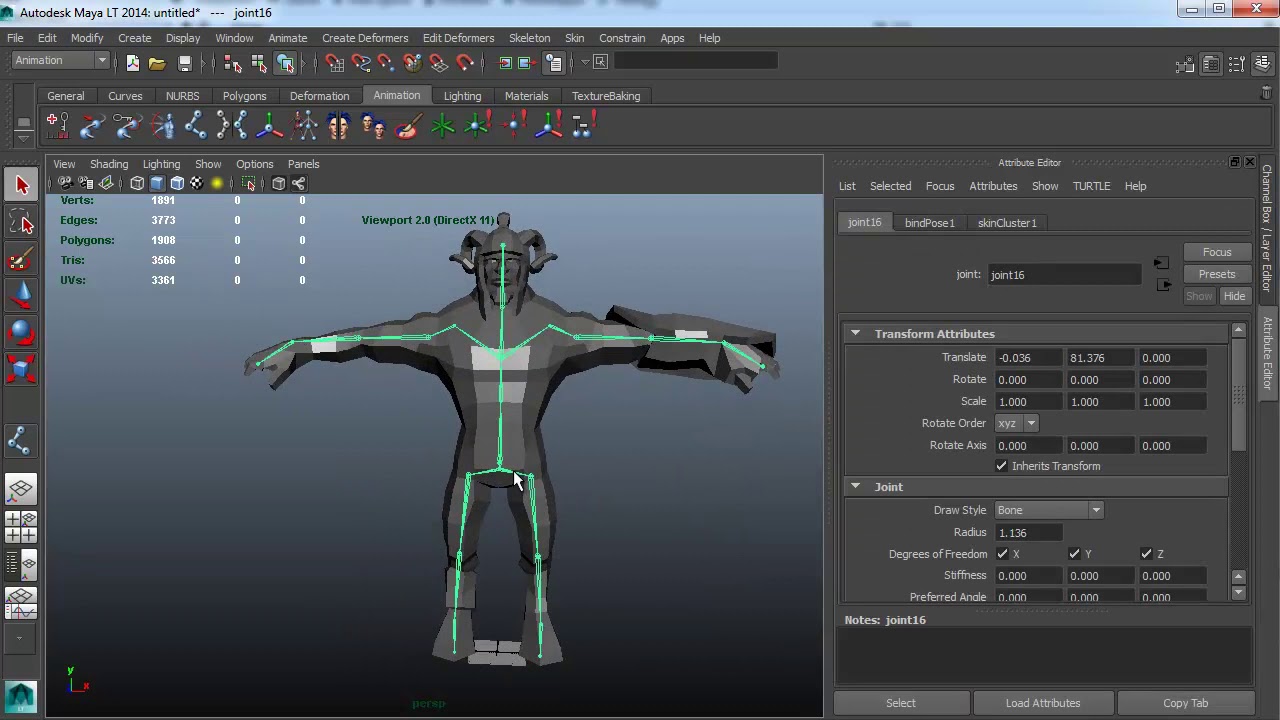Click the Presets button
This screenshot has height=720, width=1280.
pos(1216,274)
